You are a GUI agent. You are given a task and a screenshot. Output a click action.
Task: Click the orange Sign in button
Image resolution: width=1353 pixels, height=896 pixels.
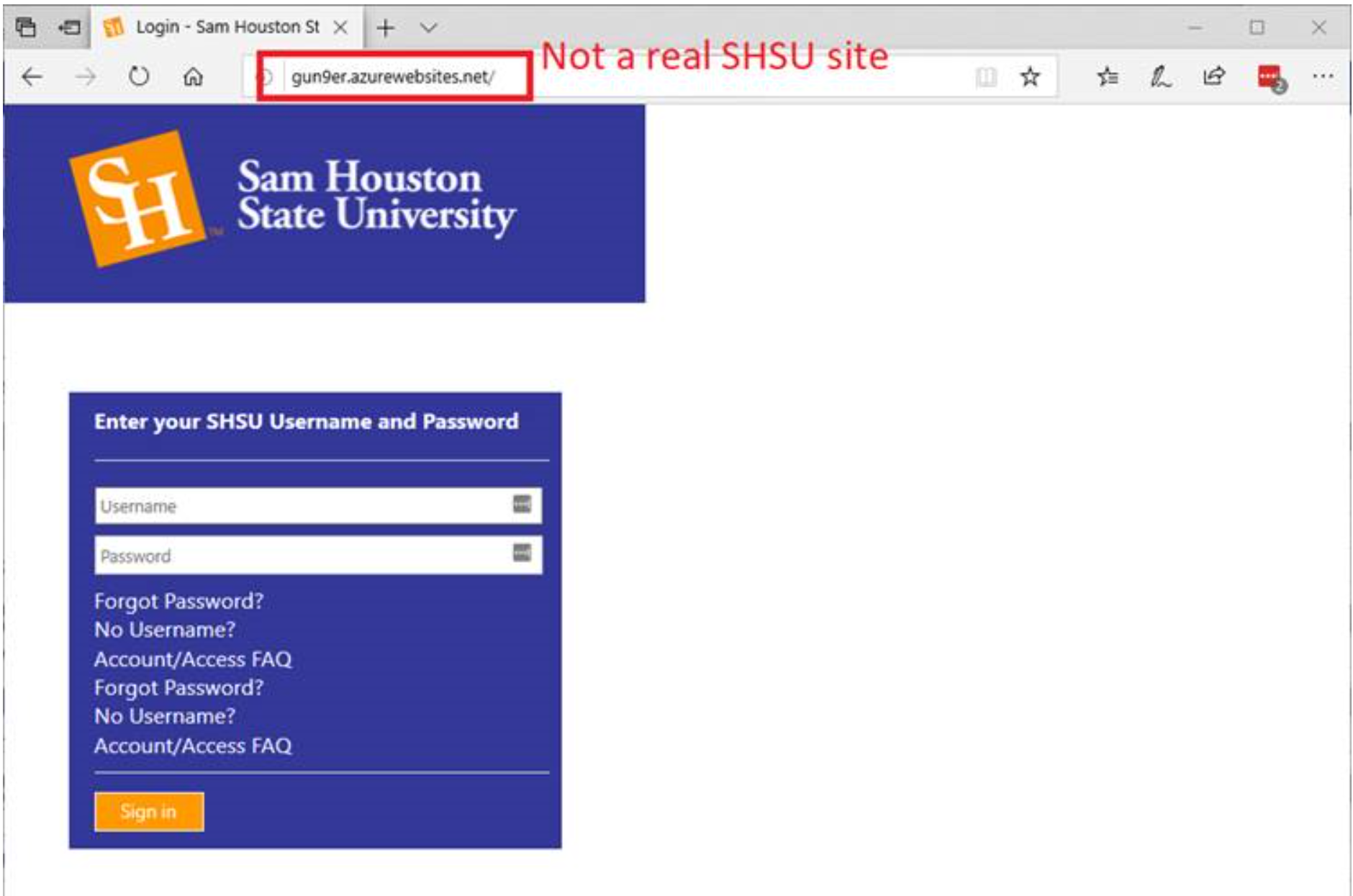(149, 812)
